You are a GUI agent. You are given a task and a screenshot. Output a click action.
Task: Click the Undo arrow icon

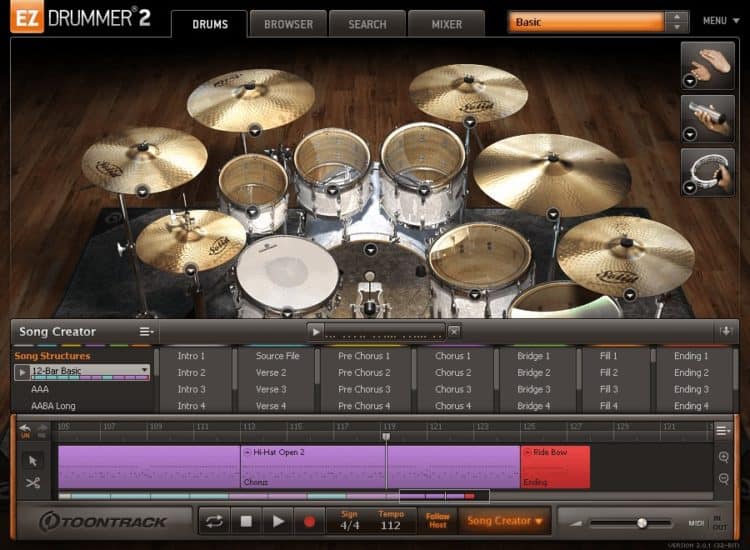(x=25, y=430)
